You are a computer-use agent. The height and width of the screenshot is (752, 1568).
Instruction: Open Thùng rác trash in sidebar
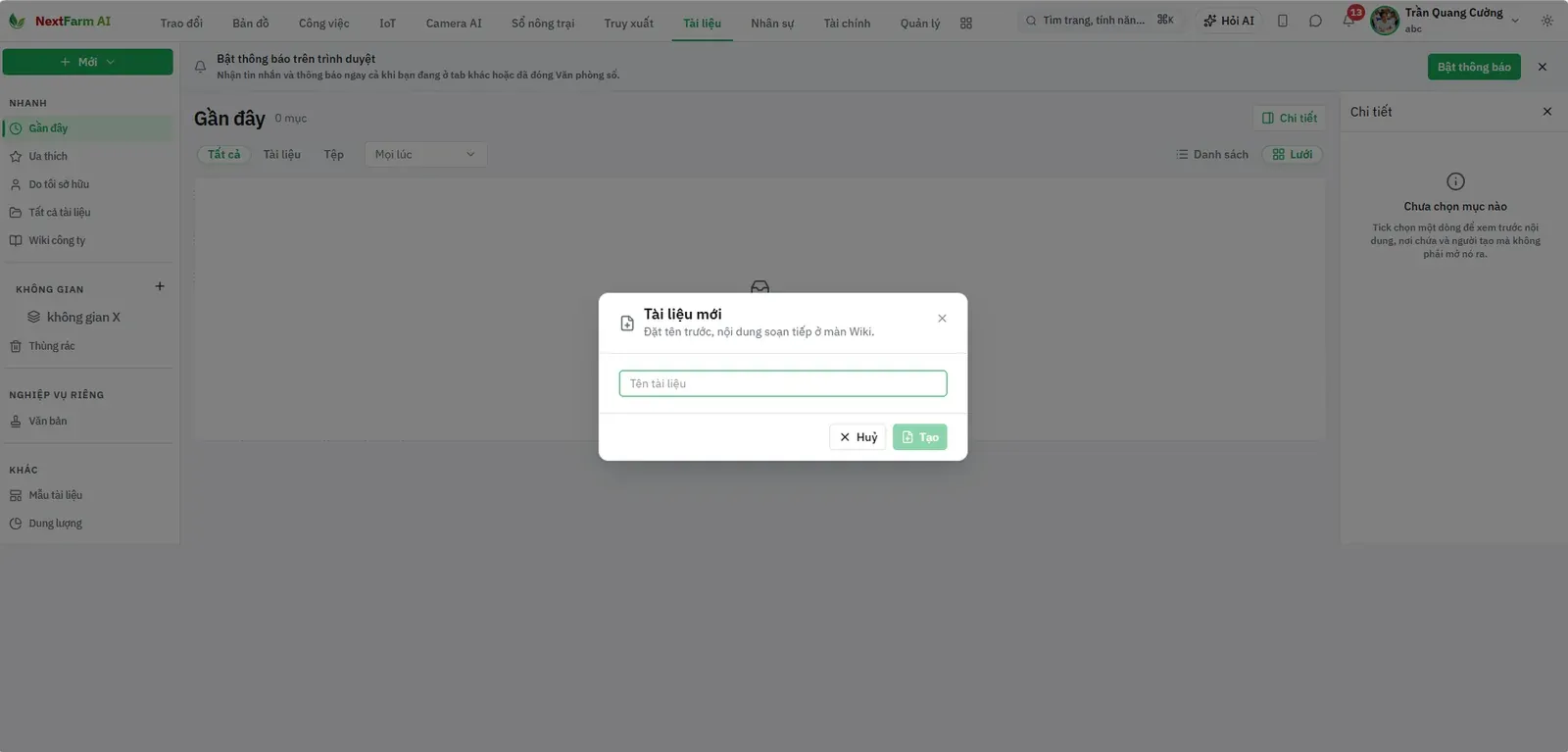point(88,346)
